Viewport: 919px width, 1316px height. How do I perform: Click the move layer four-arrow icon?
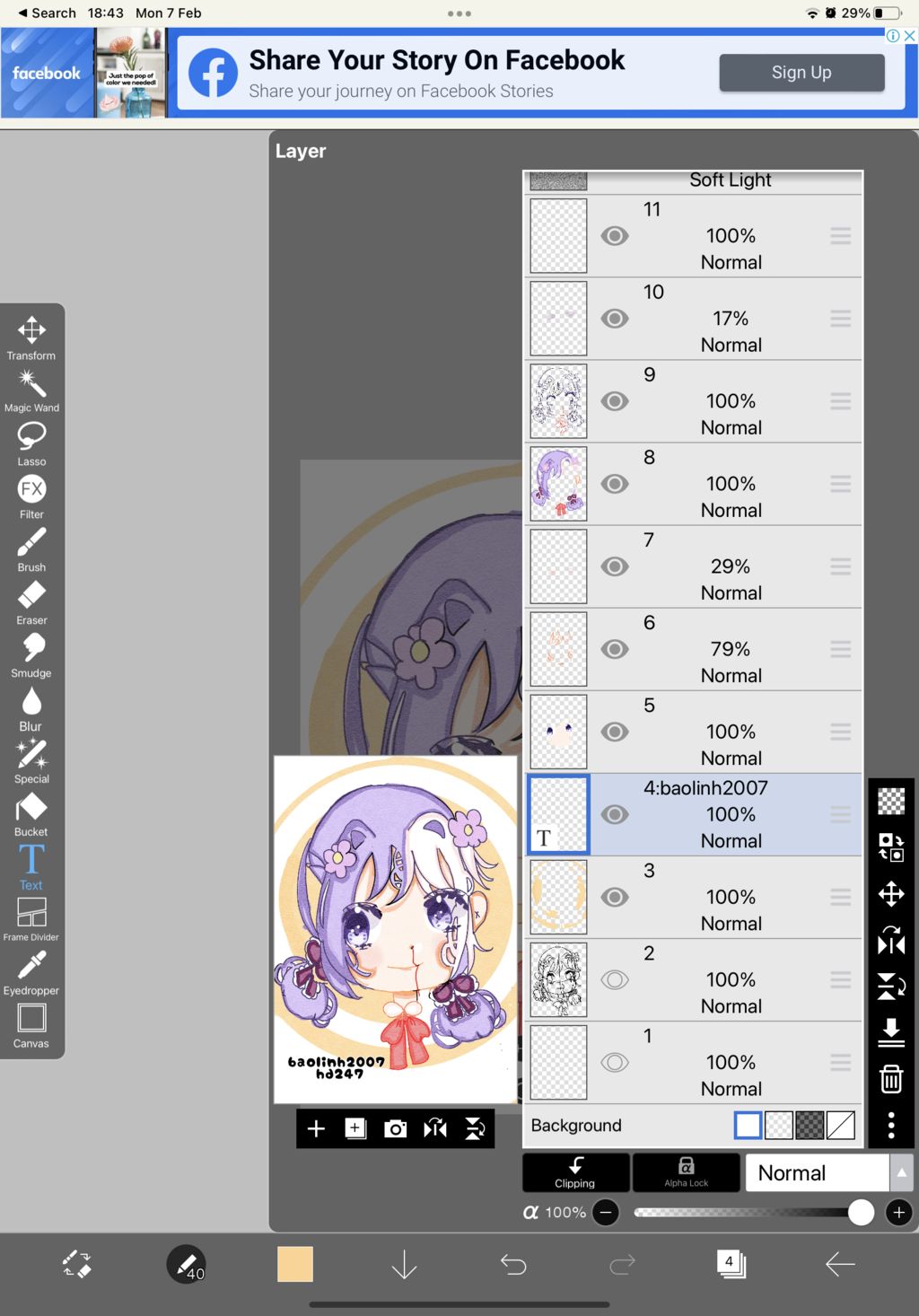(891, 894)
